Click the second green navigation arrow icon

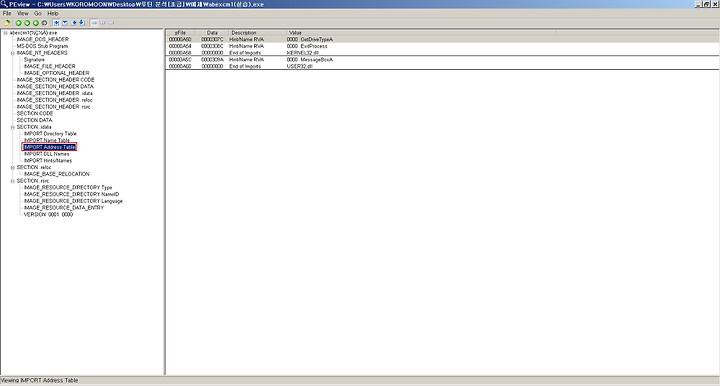pos(27,22)
